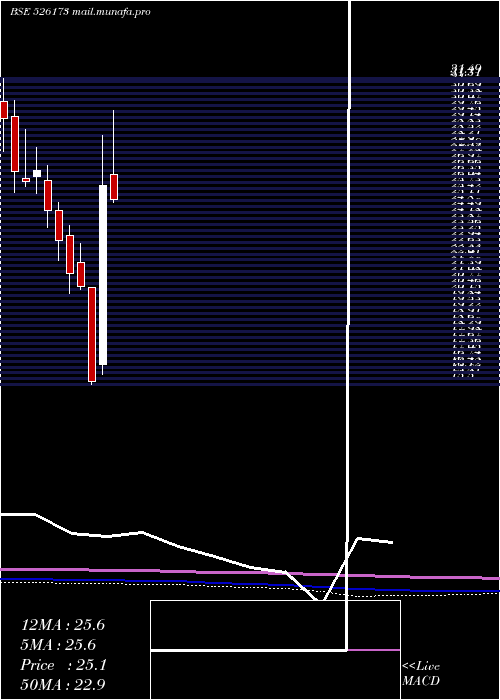Click the small white doji candlestick body

pyautogui.click(x=37, y=173)
